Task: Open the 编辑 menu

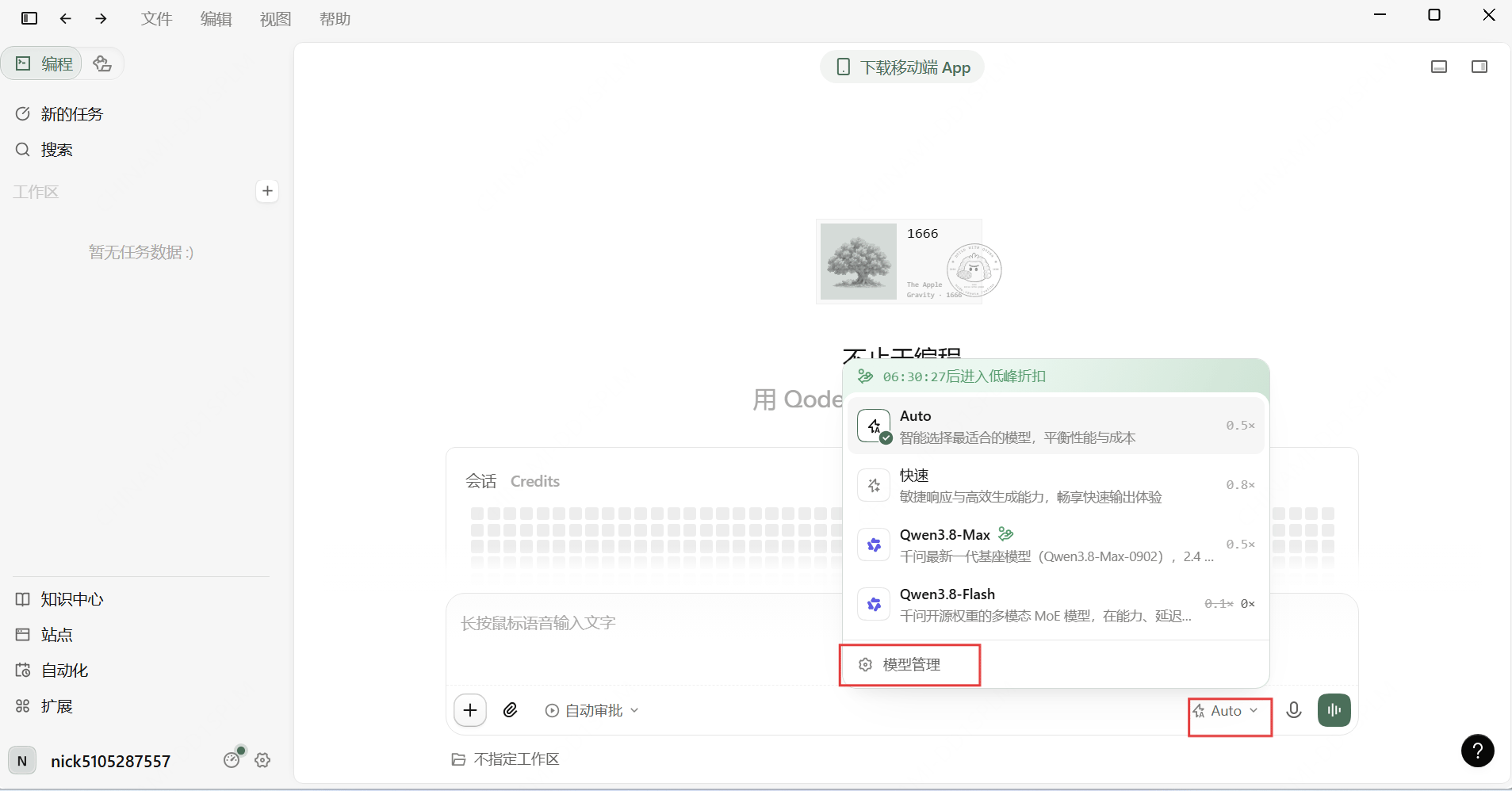Action: pos(216,19)
